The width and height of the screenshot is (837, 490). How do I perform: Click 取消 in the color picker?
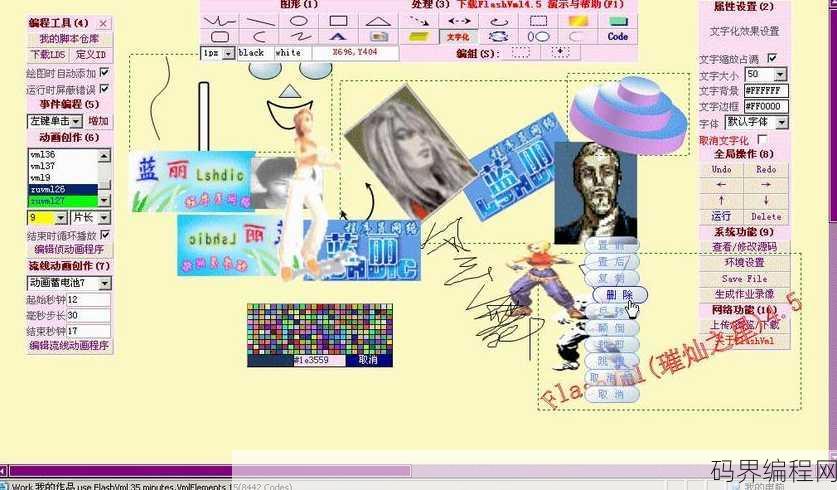click(x=368, y=360)
